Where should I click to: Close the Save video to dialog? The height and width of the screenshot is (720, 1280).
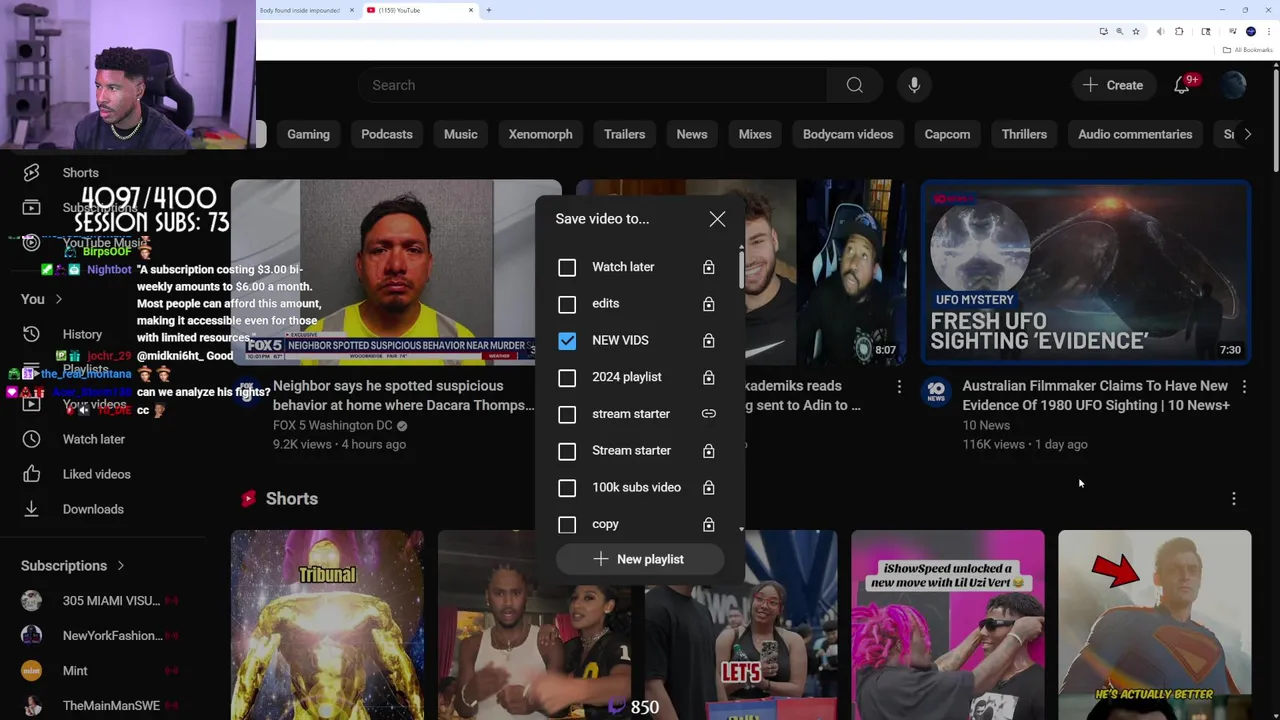tap(717, 219)
